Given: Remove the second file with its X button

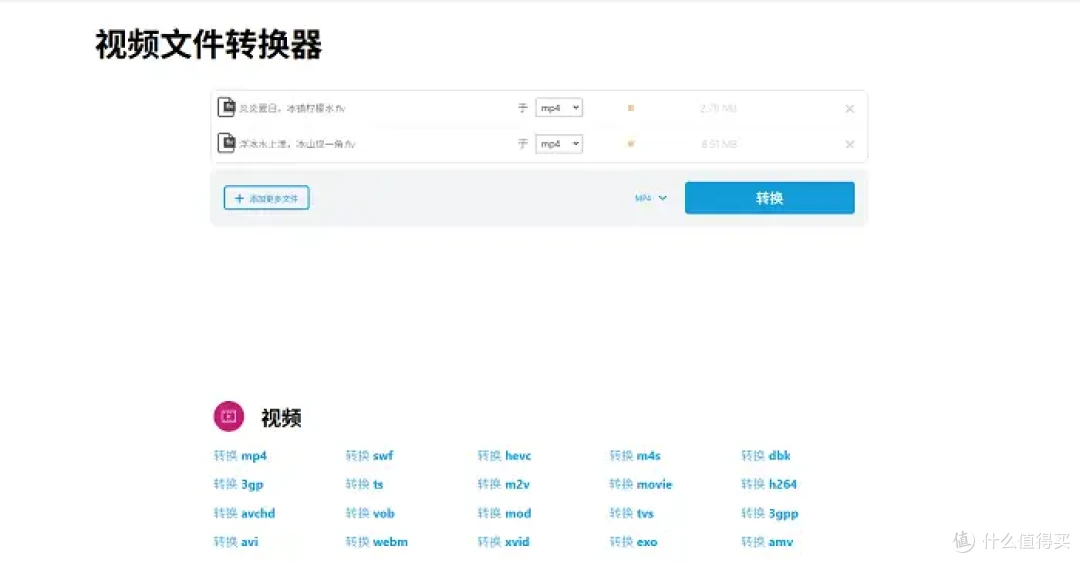Looking at the screenshot, I should (x=849, y=144).
